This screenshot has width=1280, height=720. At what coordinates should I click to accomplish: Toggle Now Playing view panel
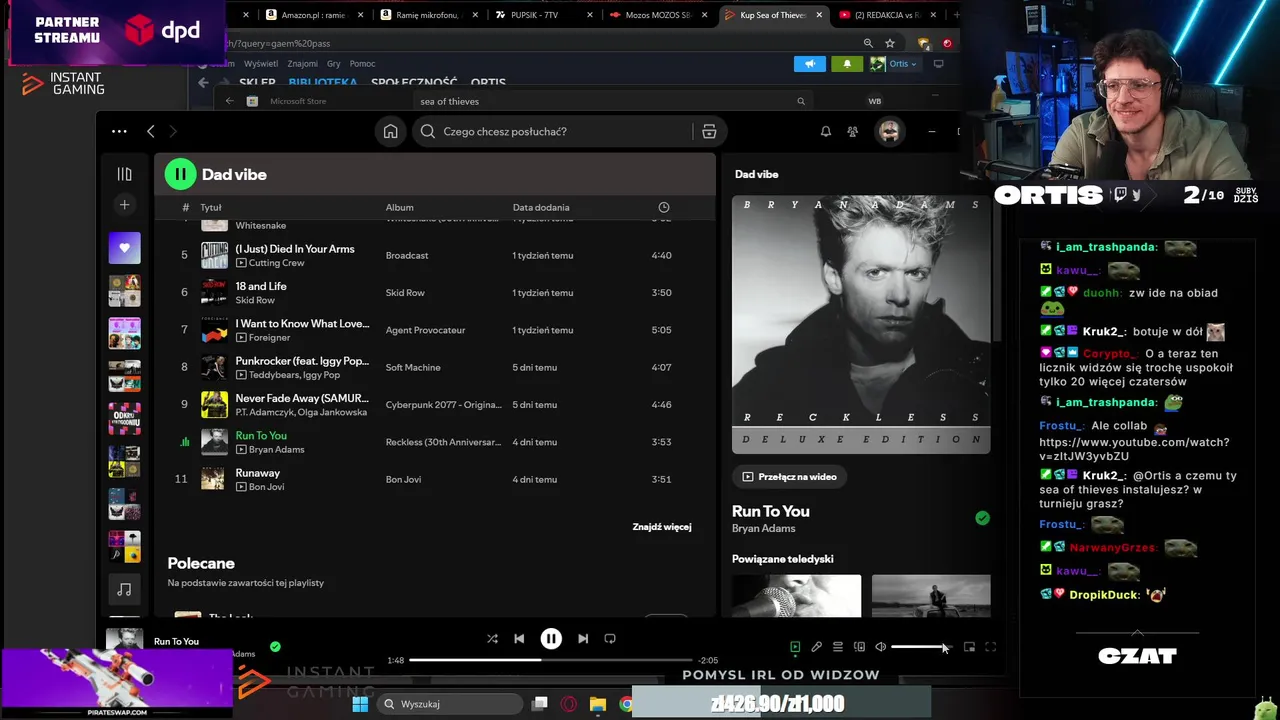[x=795, y=647]
